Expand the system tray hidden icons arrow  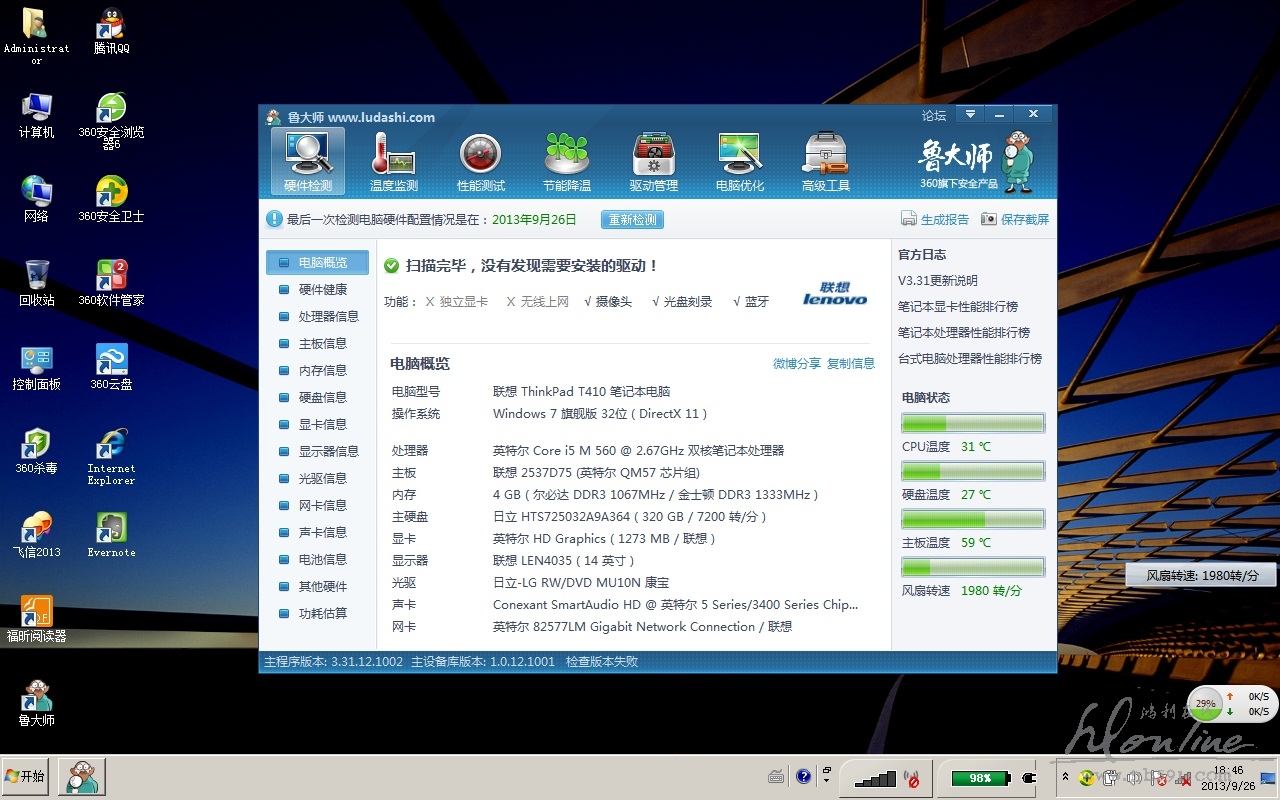click(1065, 777)
